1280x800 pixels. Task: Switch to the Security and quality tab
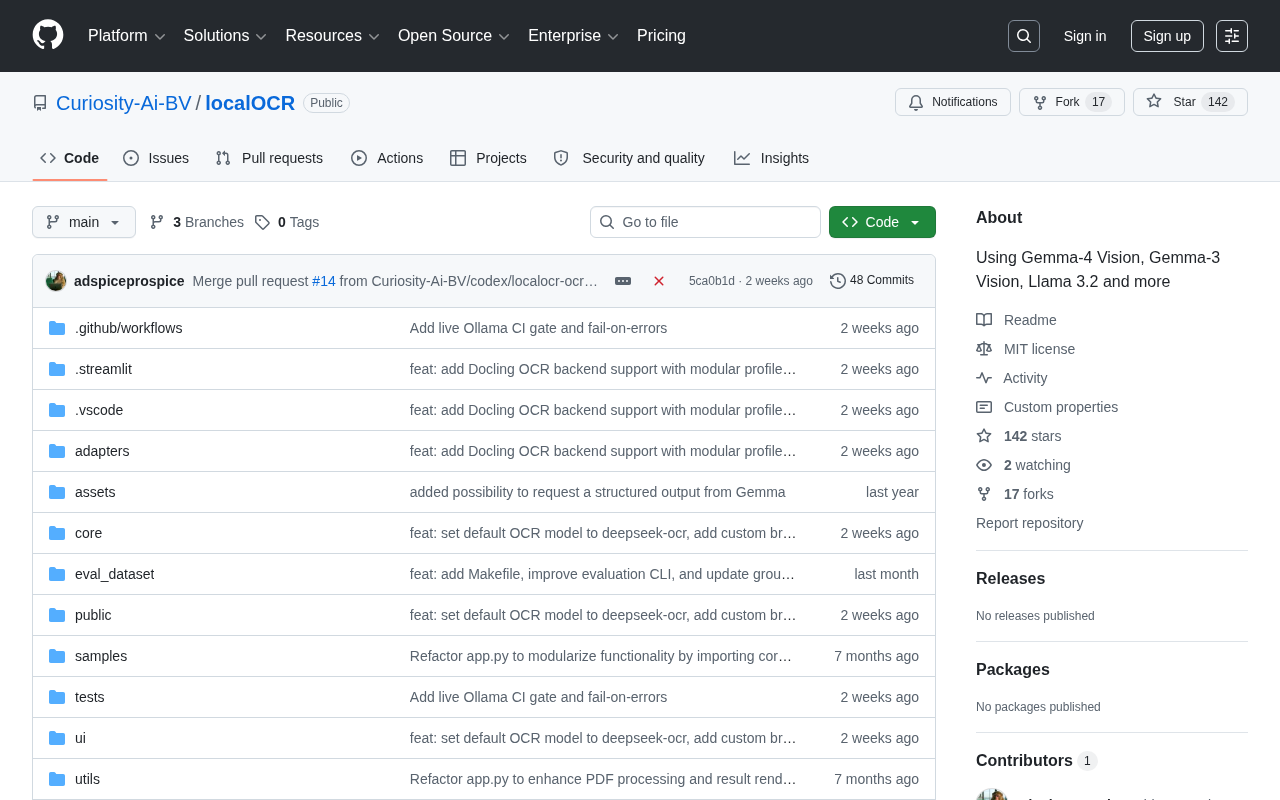click(629, 158)
